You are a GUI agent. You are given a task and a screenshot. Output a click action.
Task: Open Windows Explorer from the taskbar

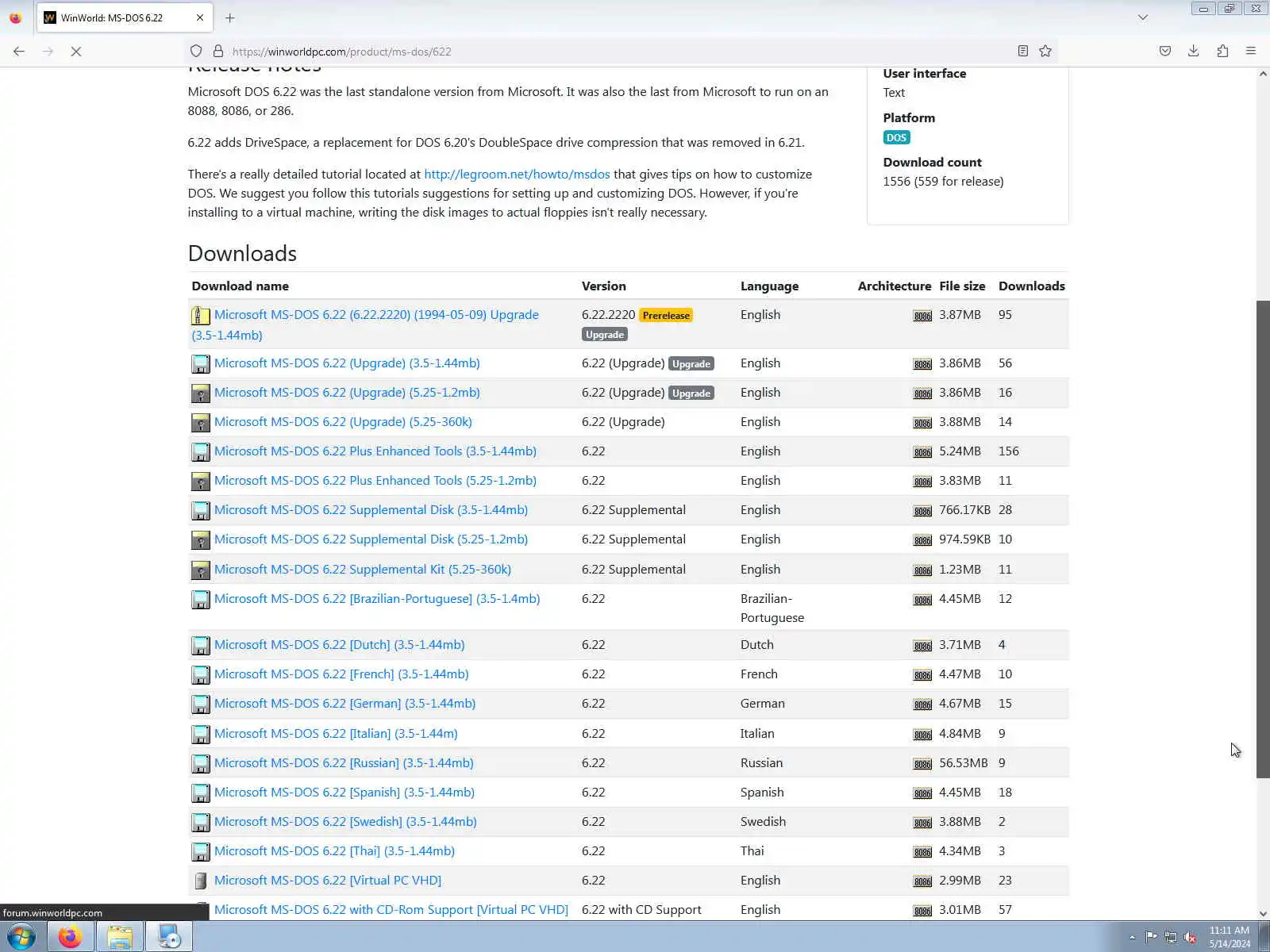tap(120, 937)
